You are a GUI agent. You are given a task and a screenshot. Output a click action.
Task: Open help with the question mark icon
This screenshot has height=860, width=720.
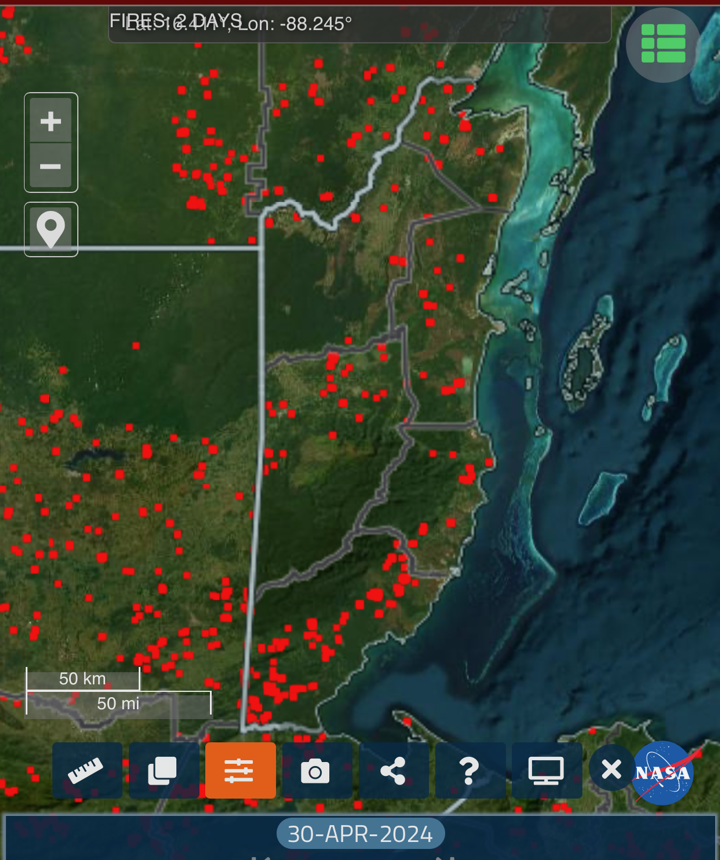pyautogui.click(x=469, y=770)
